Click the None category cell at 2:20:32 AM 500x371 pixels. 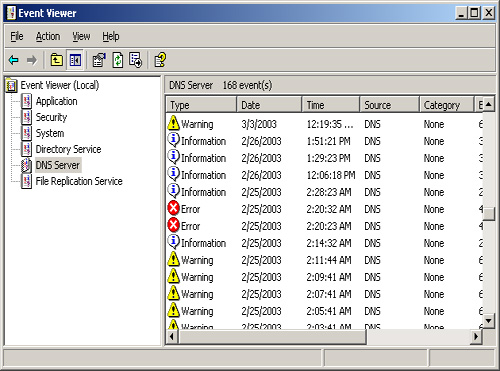(434, 209)
